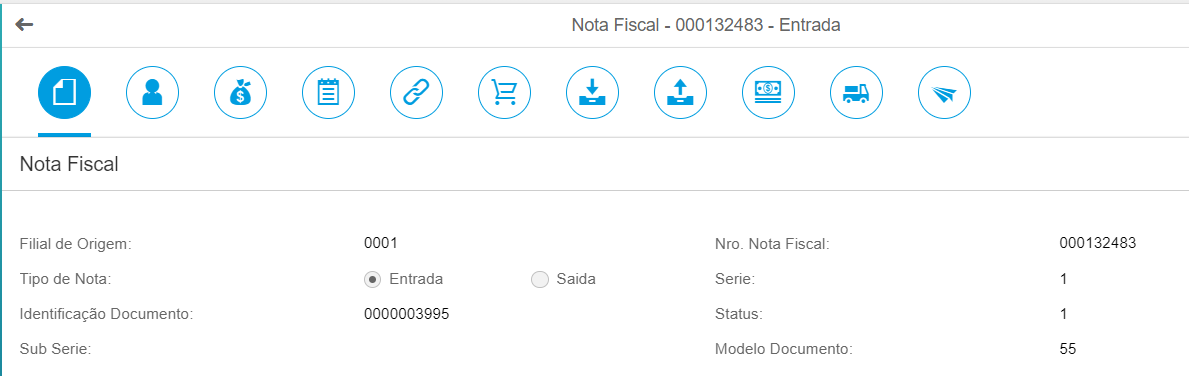Screen dimensions: 1189x376
Task: Select the Entrada radio button
Action: pyautogui.click(x=372, y=279)
